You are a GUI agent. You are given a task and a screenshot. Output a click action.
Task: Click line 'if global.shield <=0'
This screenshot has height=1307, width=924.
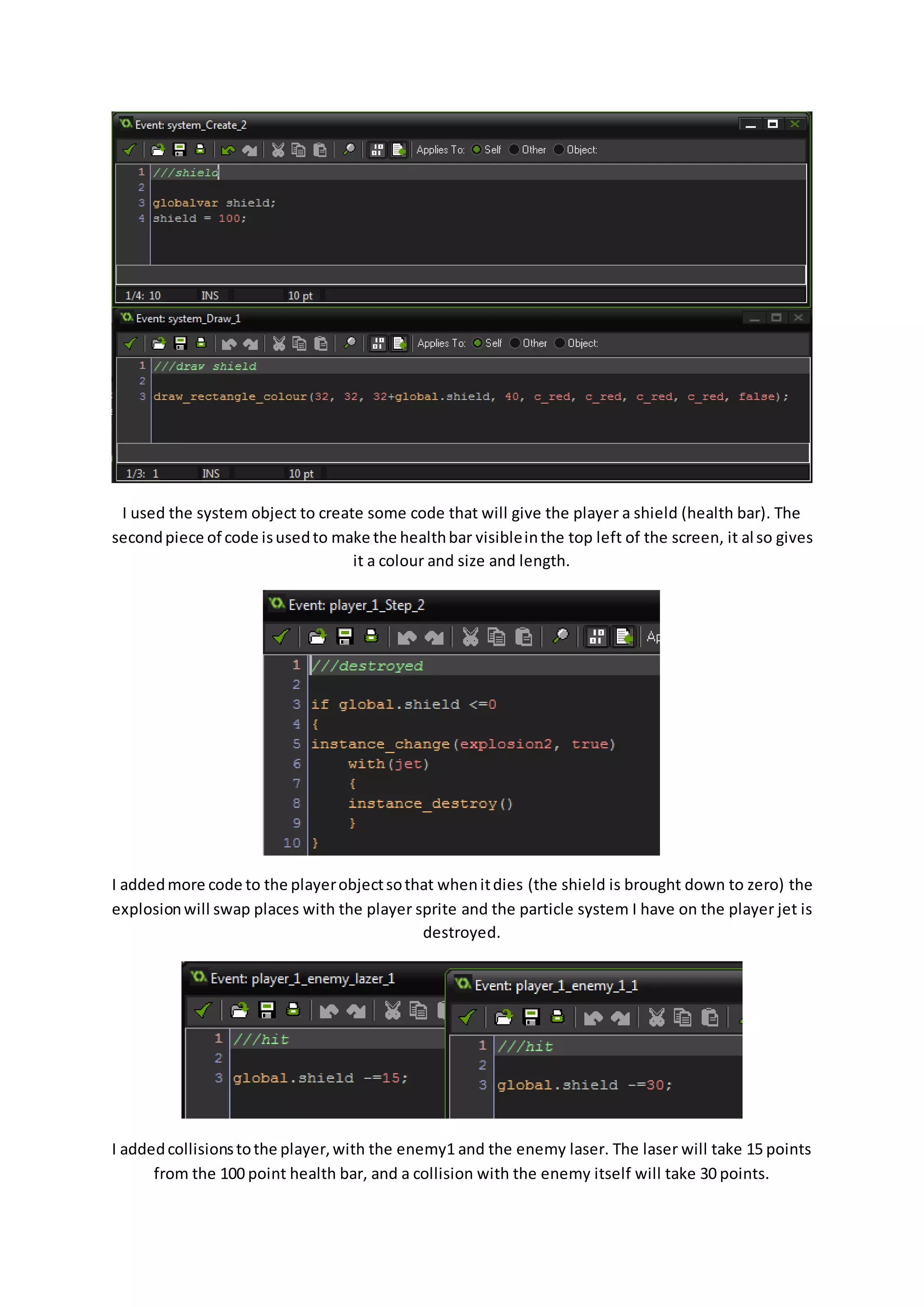403,705
